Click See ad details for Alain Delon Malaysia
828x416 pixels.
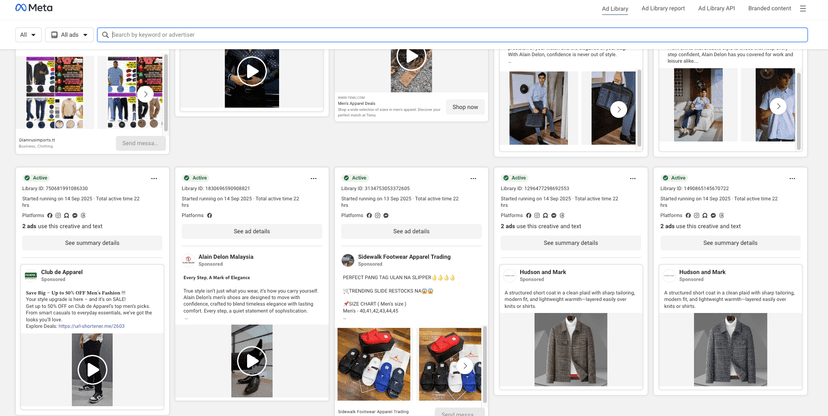(251, 231)
